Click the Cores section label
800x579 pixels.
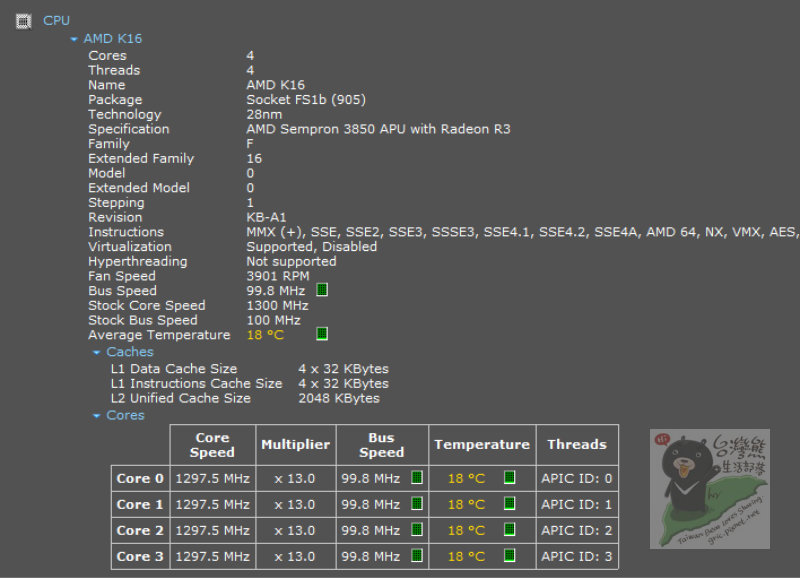point(125,416)
